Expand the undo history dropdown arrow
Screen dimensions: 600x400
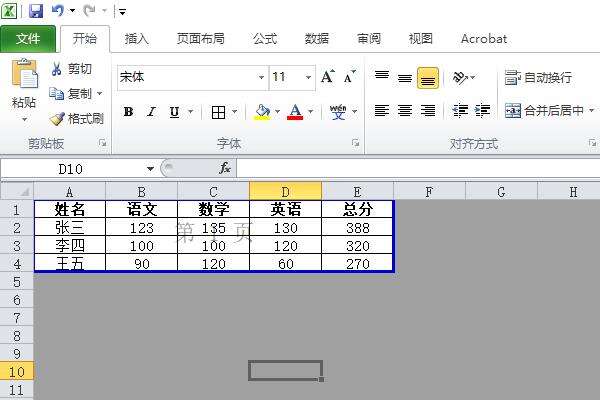click(72, 11)
